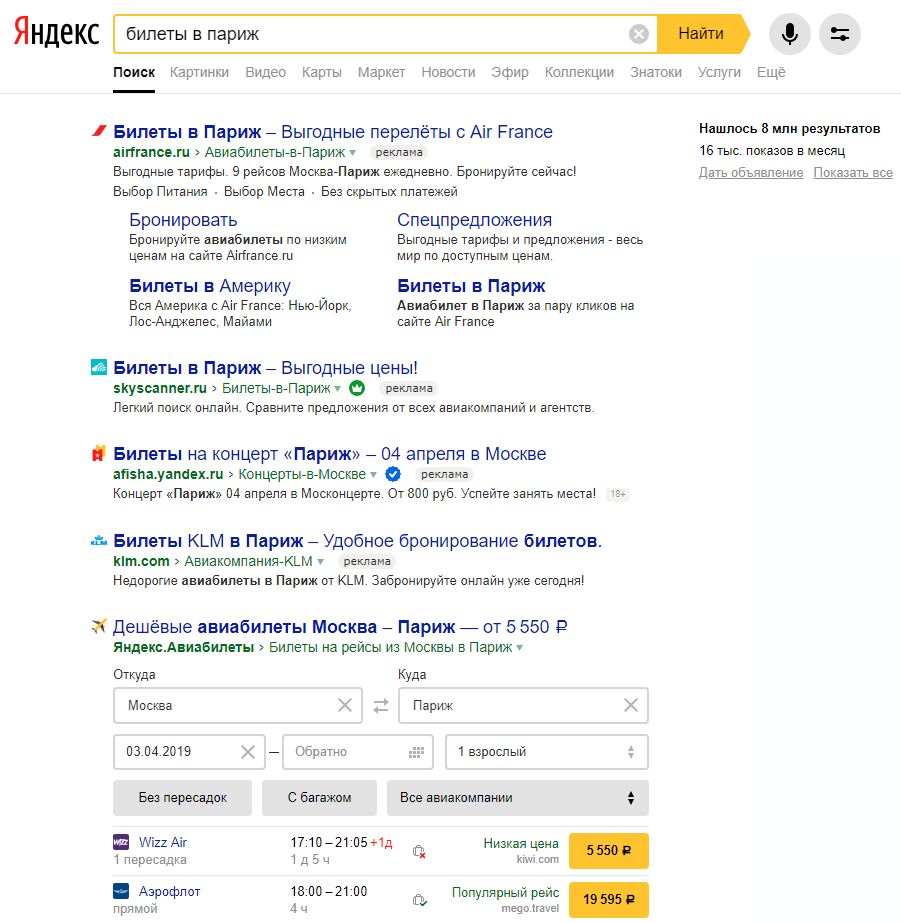This screenshot has height=923, width=901.
Task: Clear the 03.04.2019 departure date
Action: (x=248, y=752)
